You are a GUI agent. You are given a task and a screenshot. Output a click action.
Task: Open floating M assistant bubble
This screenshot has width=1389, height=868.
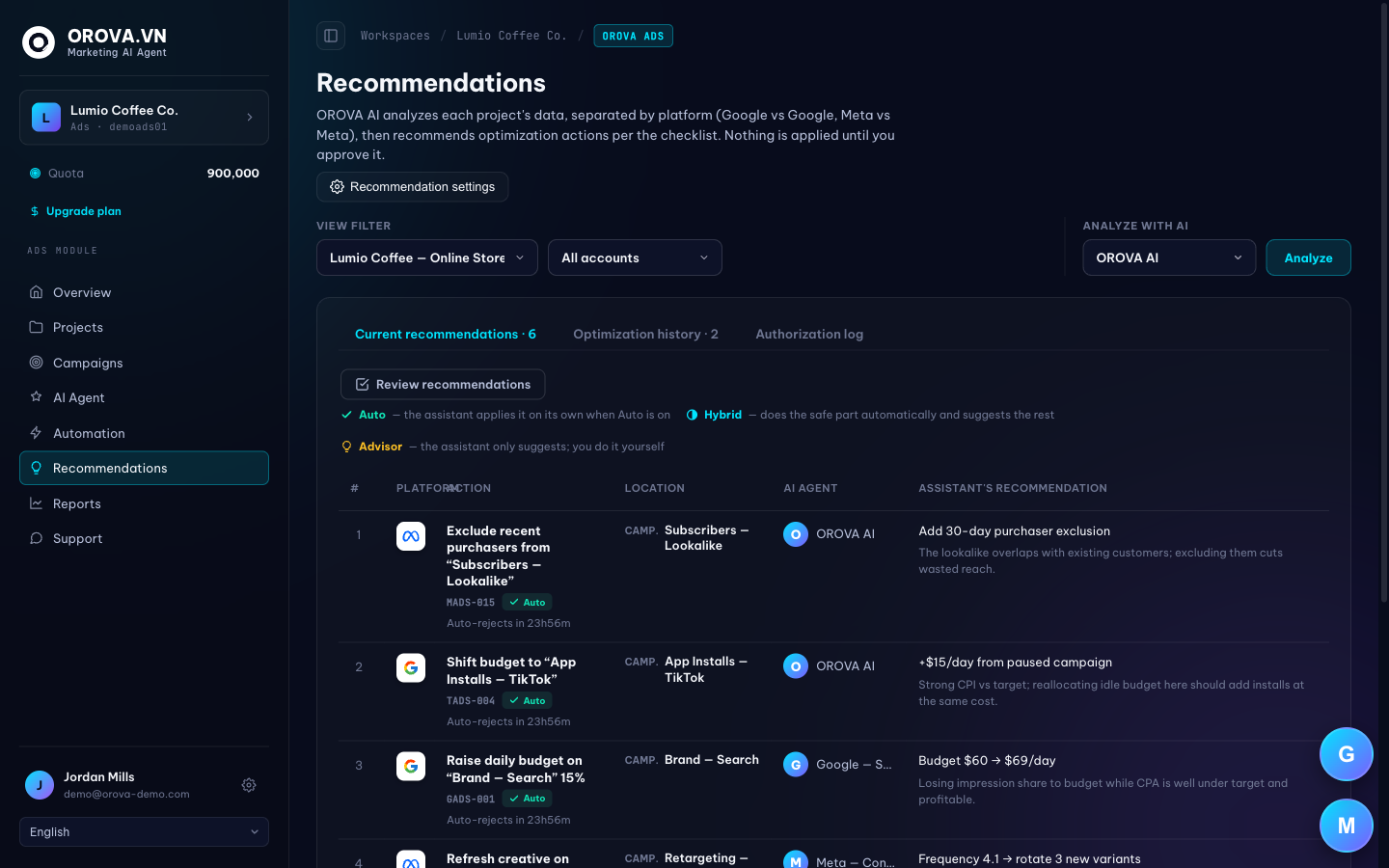[x=1347, y=826]
